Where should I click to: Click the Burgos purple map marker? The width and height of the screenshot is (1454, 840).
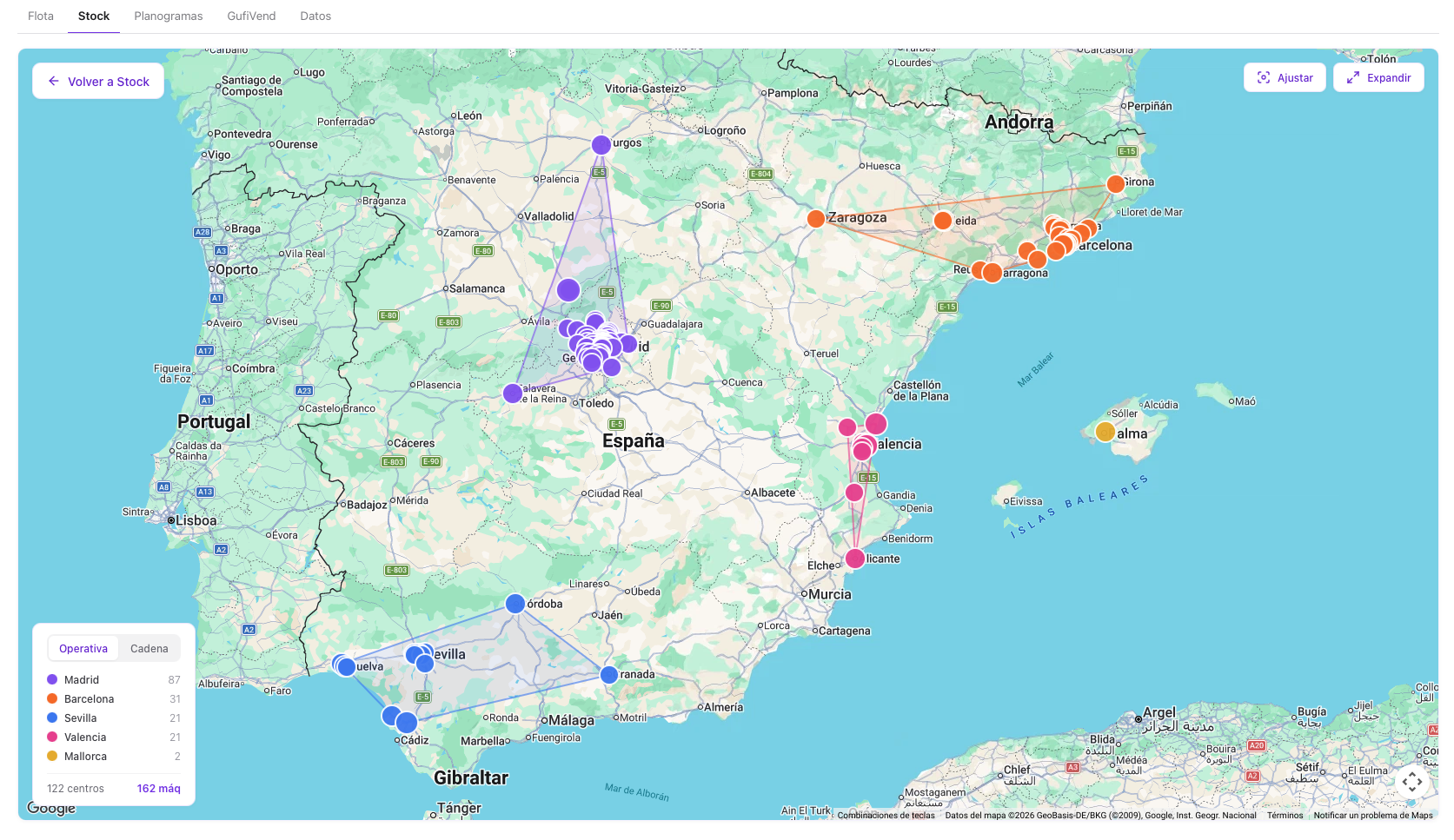601,145
